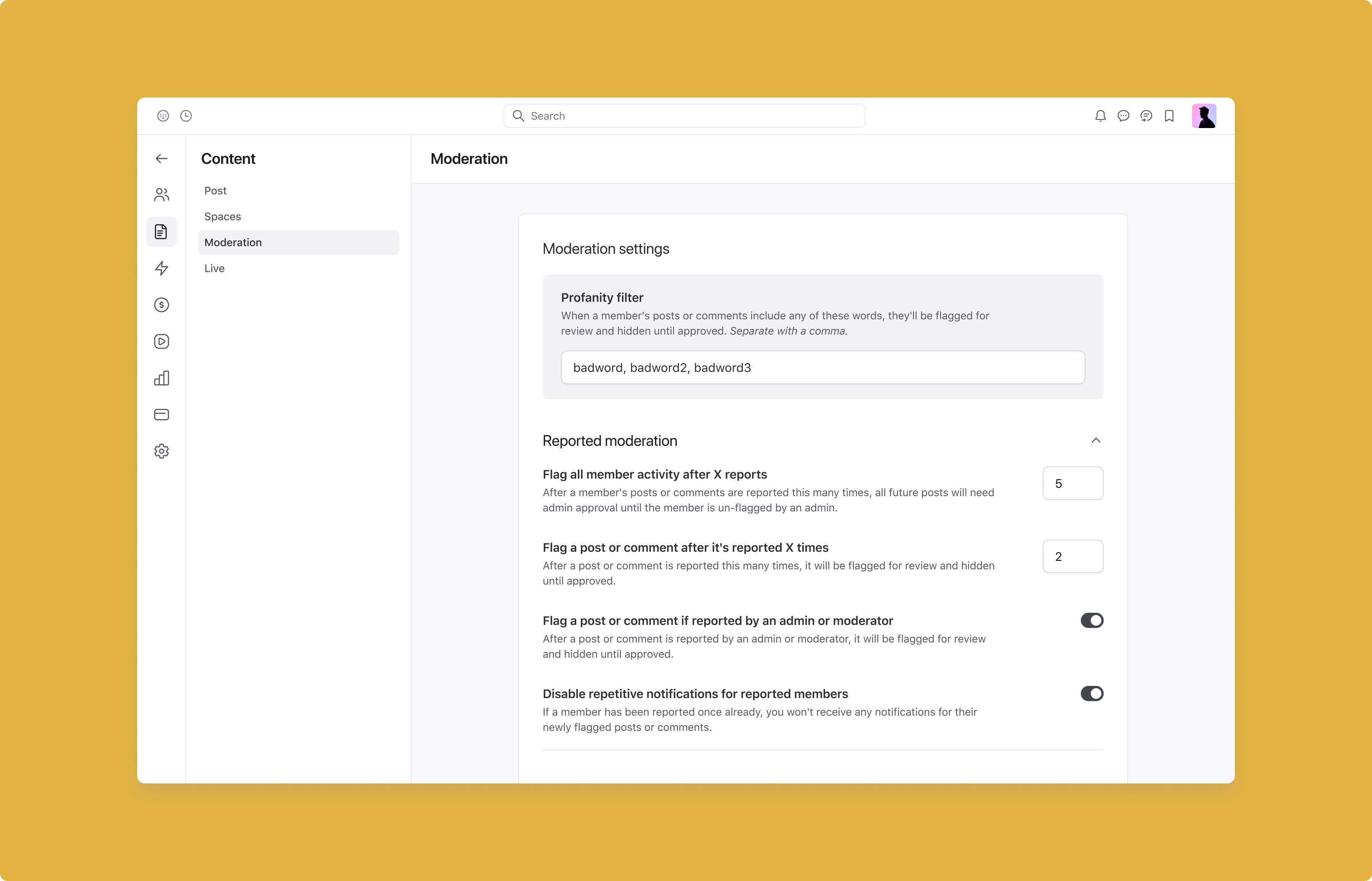Open the user profile avatar

point(1204,116)
